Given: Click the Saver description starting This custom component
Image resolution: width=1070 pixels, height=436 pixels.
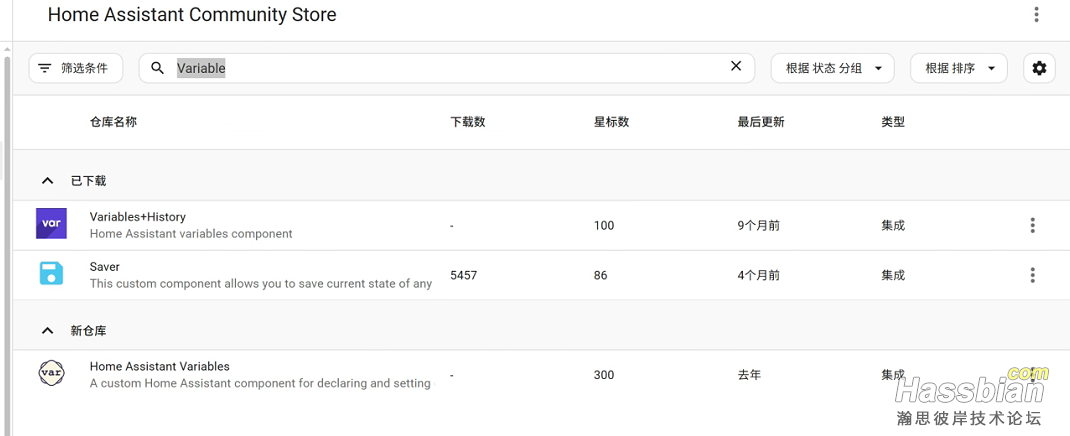Looking at the screenshot, I should [261, 284].
